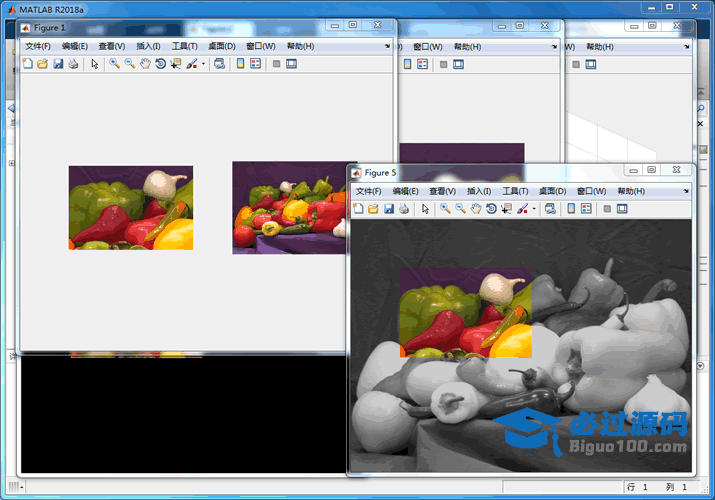
Task: Click the Rotate 3D tool in Figure 1
Action: point(161,64)
